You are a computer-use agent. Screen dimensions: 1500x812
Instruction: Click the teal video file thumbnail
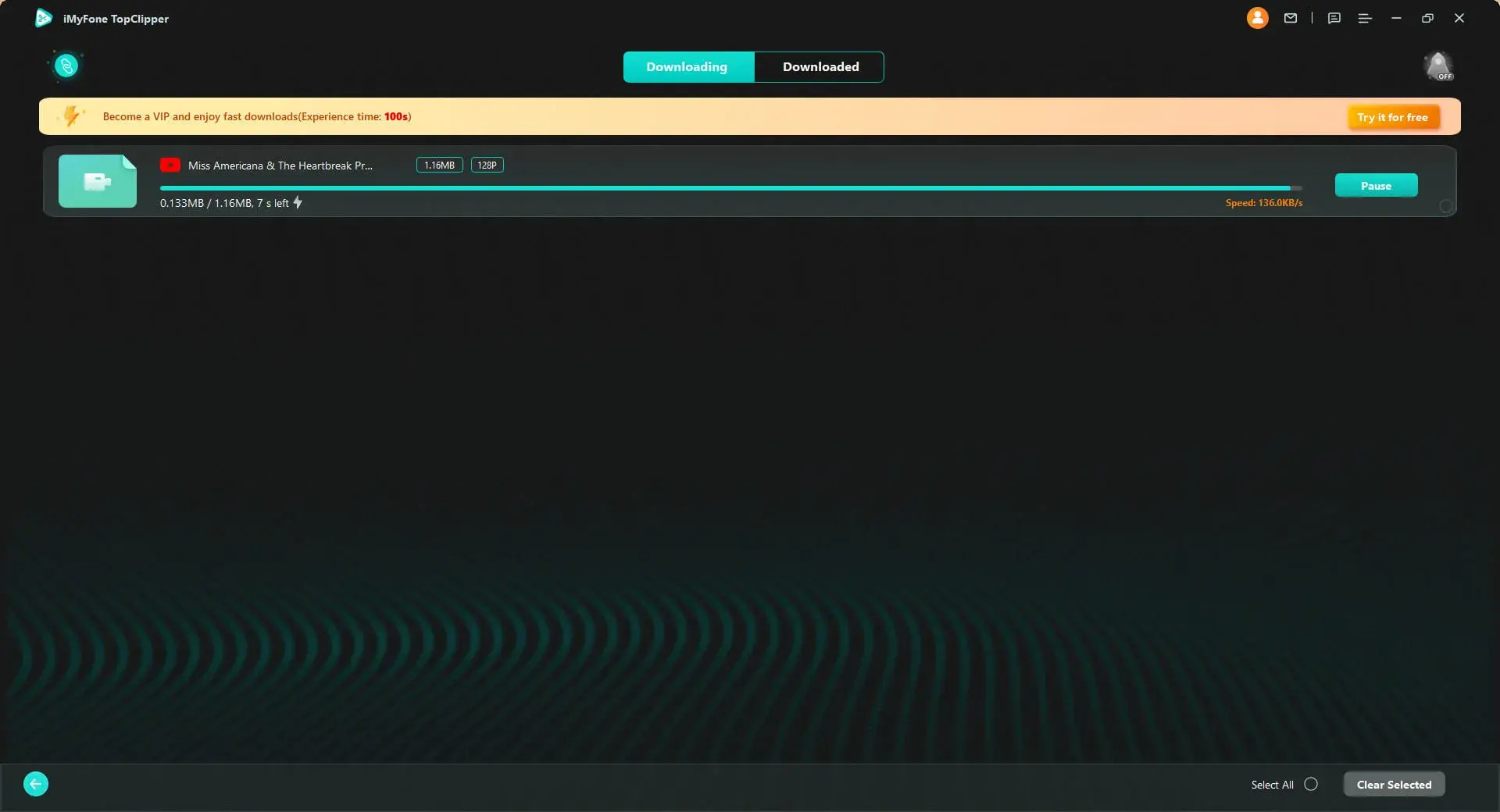pos(98,181)
